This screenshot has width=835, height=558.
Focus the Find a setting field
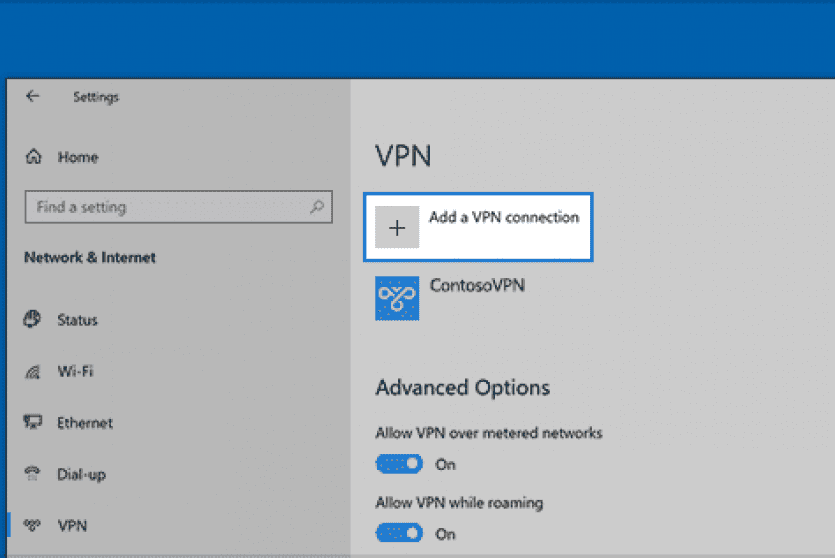[165, 207]
